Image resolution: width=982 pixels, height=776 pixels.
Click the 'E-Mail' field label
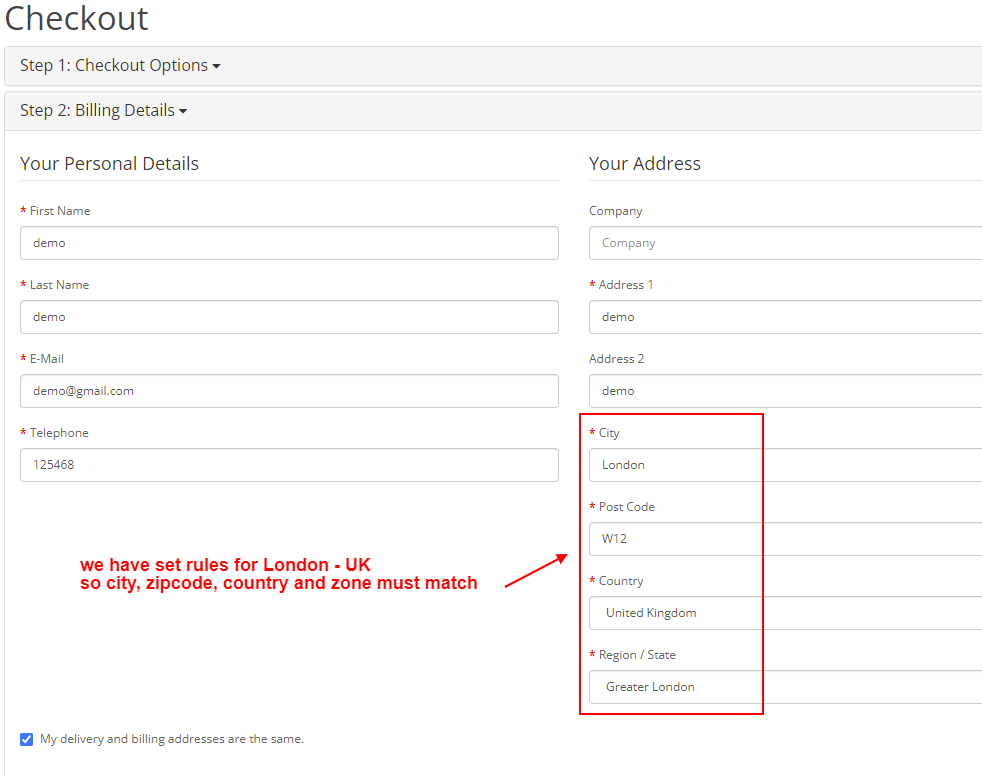(47, 359)
